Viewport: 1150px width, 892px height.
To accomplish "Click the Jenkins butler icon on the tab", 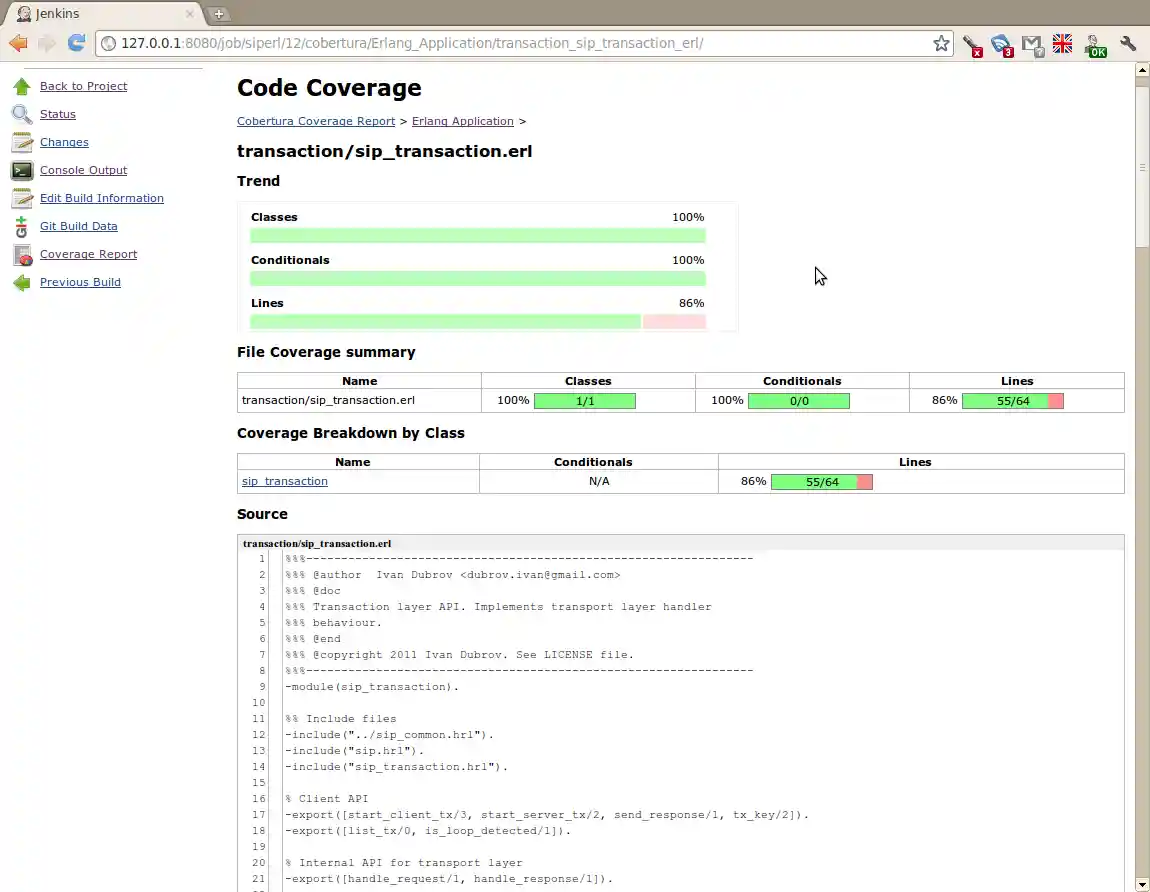I will pyautogui.click(x=23, y=13).
